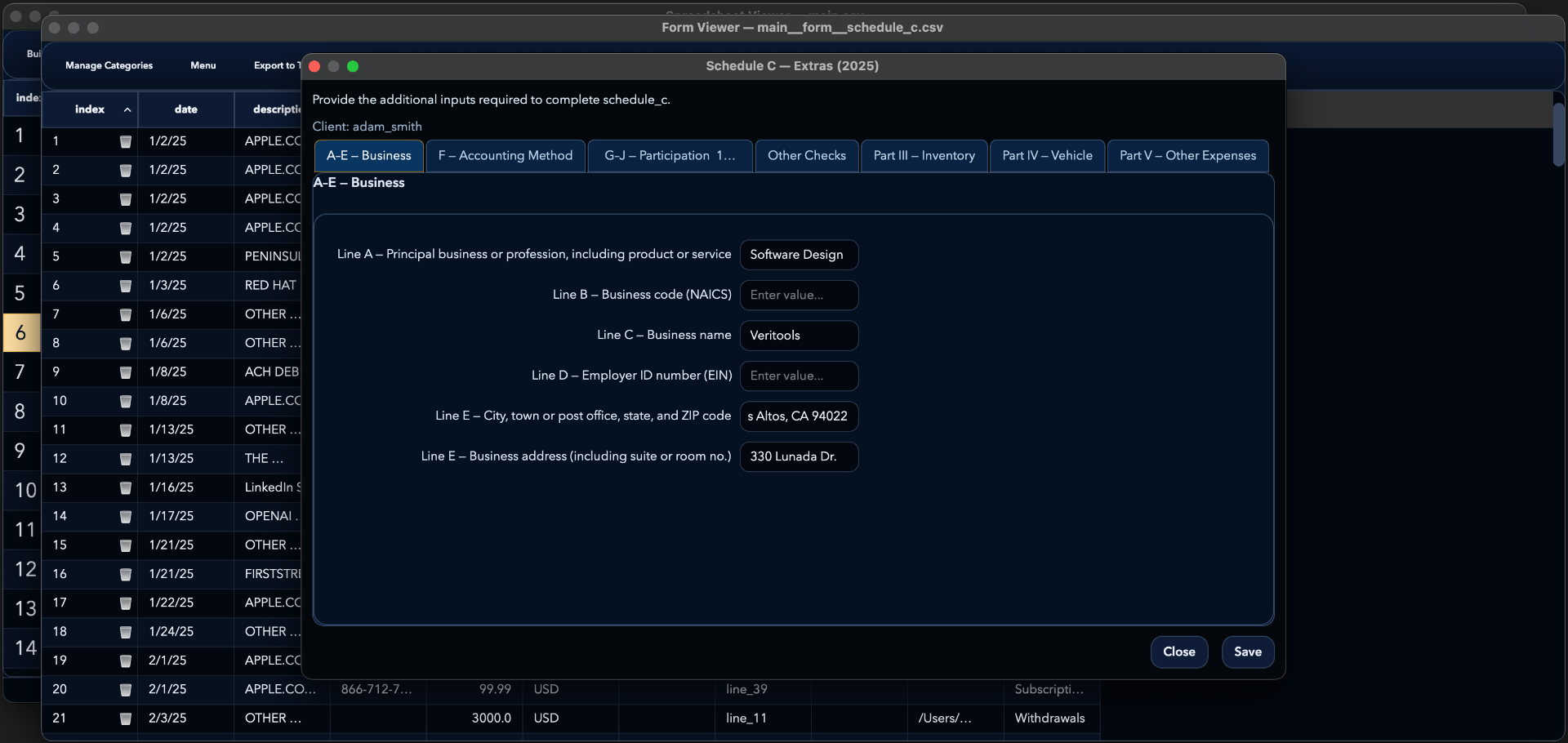Viewport: 1568px width, 743px height.
Task: Select row 6 in background spreadsheet
Action: point(20,333)
